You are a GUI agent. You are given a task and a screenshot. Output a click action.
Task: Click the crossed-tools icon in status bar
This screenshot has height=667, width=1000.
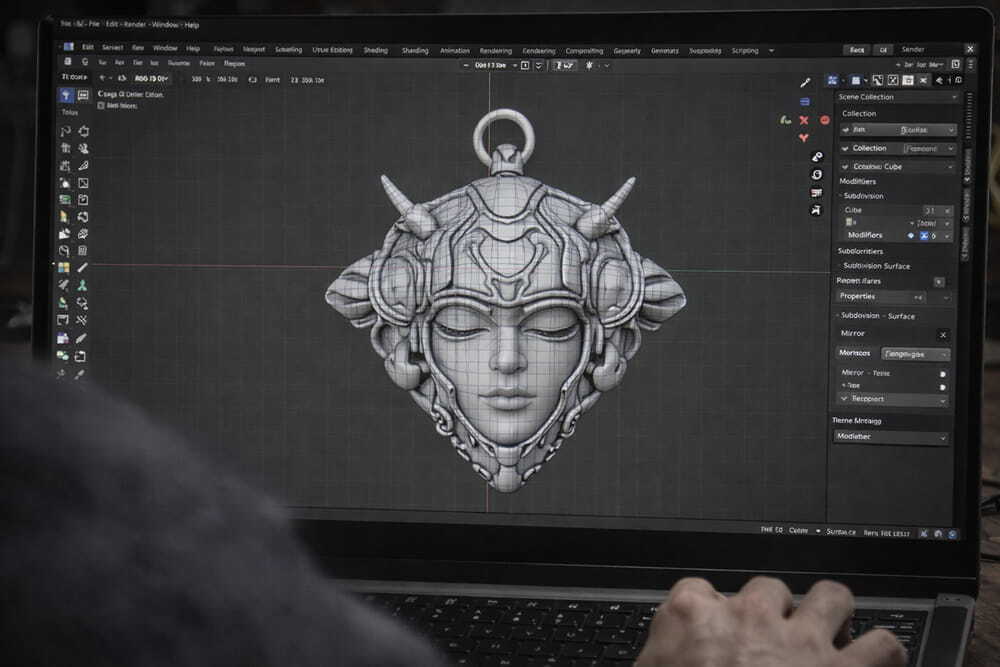point(923,534)
